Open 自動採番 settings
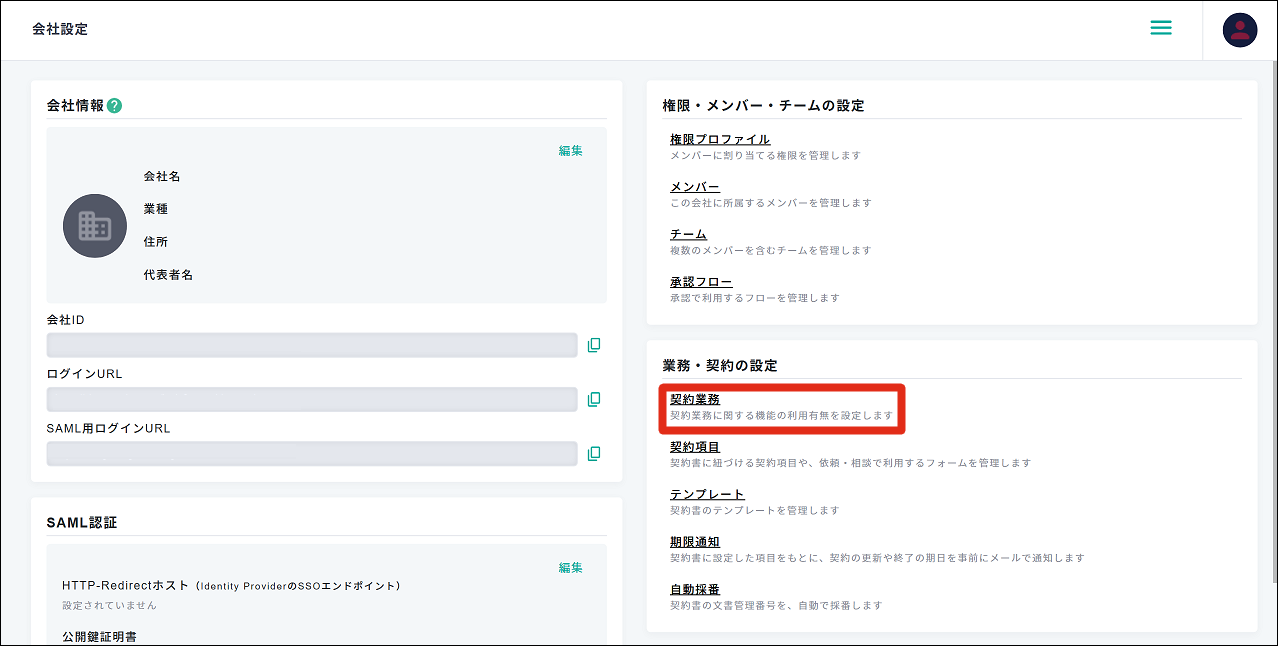The width and height of the screenshot is (1278, 646). 694,589
